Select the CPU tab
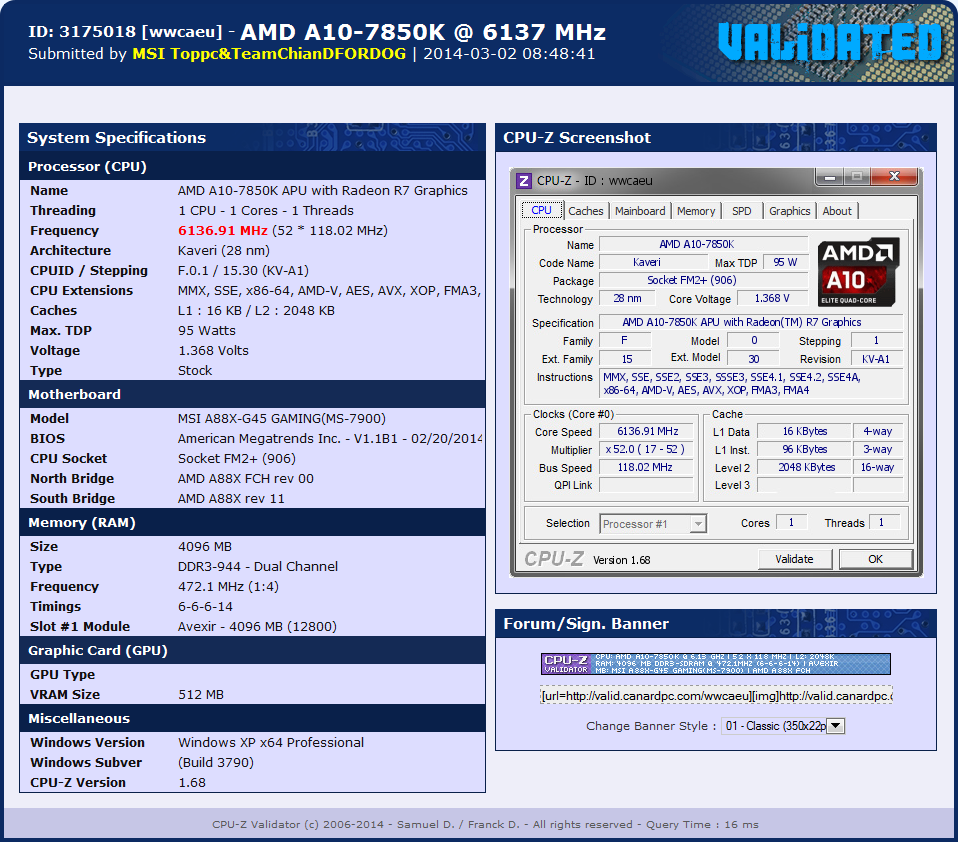 [x=541, y=210]
